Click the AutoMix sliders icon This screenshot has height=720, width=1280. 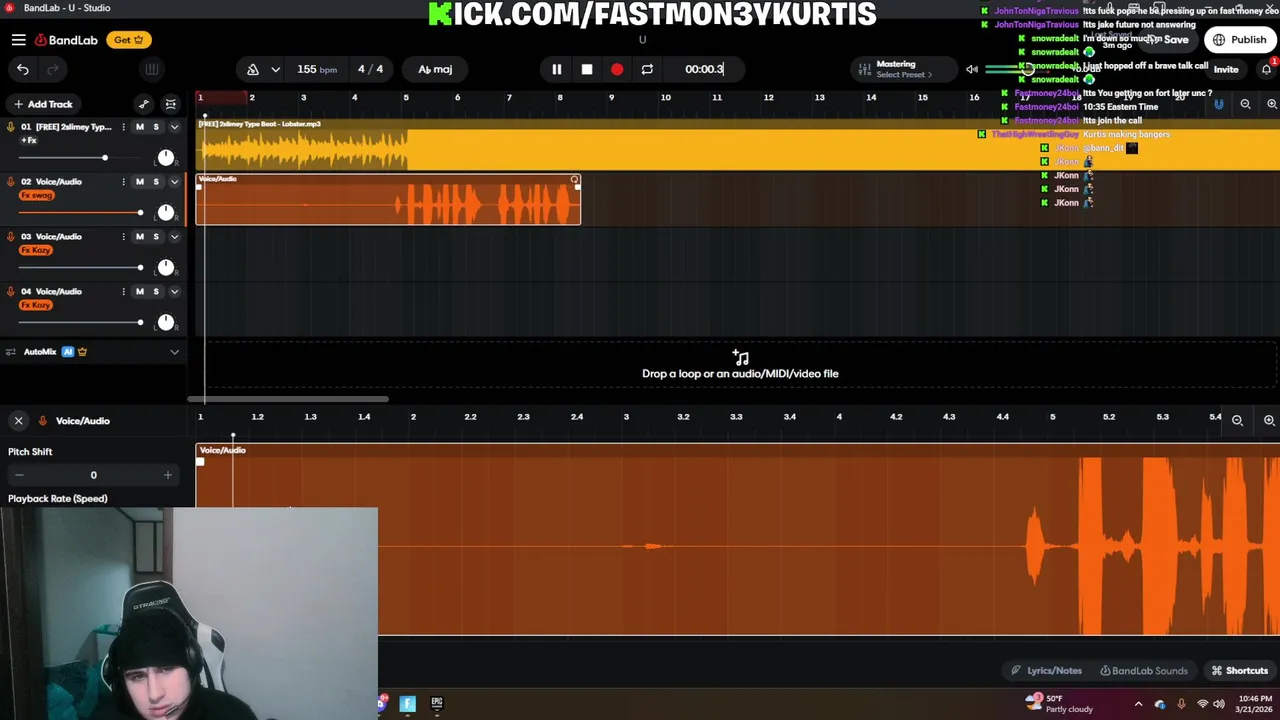(x=11, y=352)
